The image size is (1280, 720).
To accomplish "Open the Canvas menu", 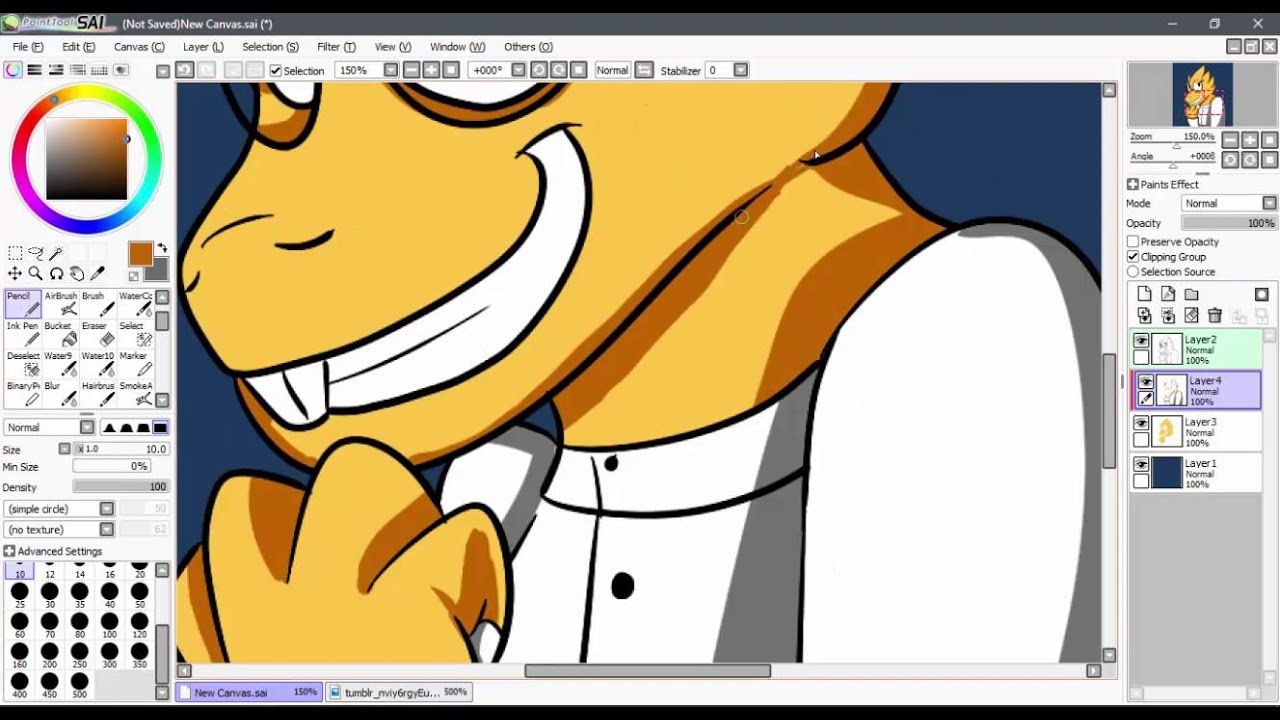I will 139,47.
